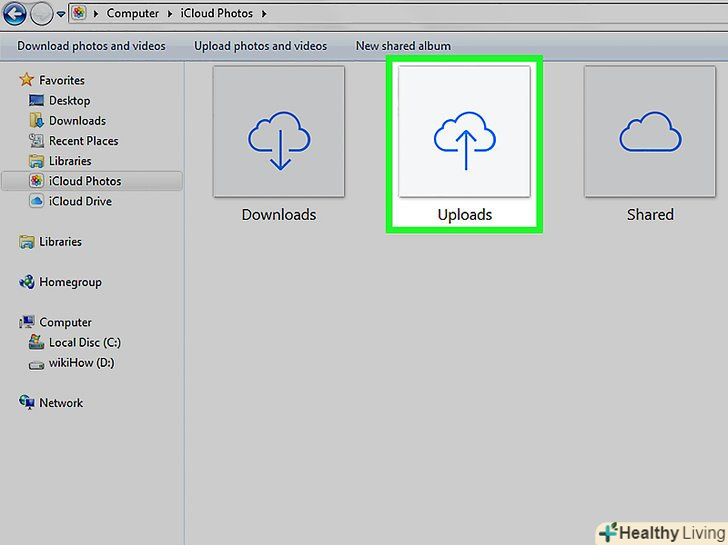This screenshot has height=545, width=728.
Task: Open iCloud Drive in sidebar
Action: click(80, 201)
